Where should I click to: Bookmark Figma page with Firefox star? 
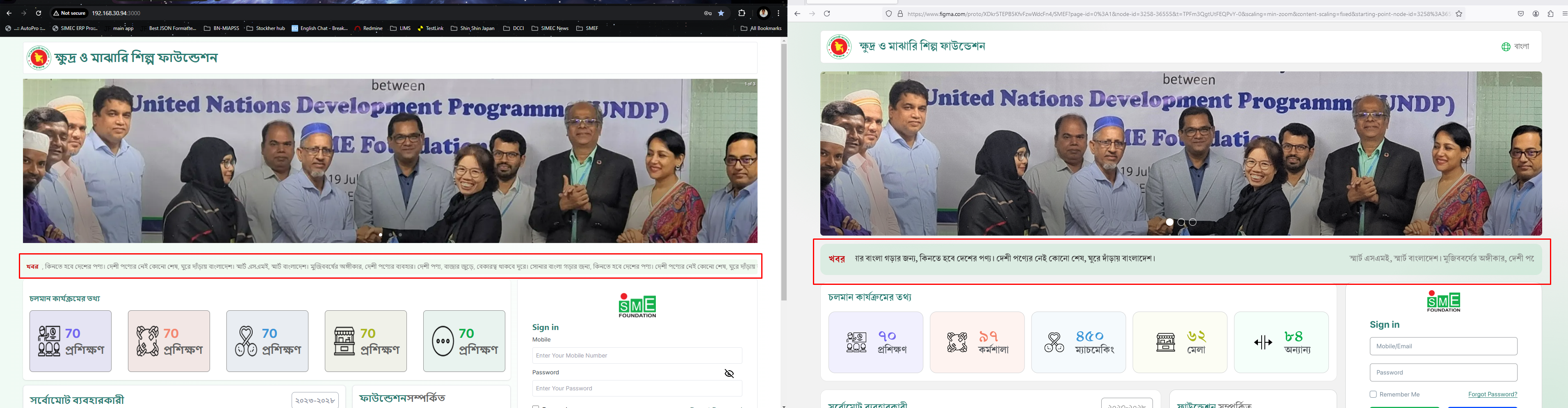1459,14
